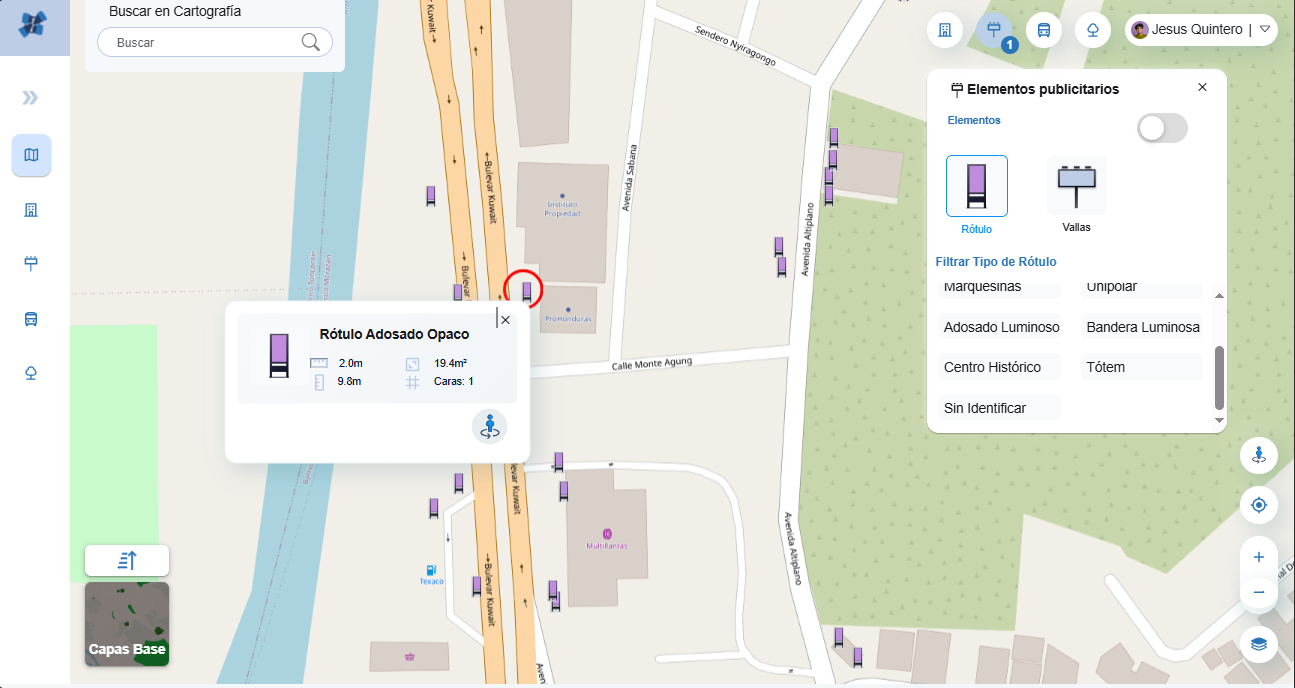
Task: Expand the left sidebar with double chevron
Action: tap(31, 97)
